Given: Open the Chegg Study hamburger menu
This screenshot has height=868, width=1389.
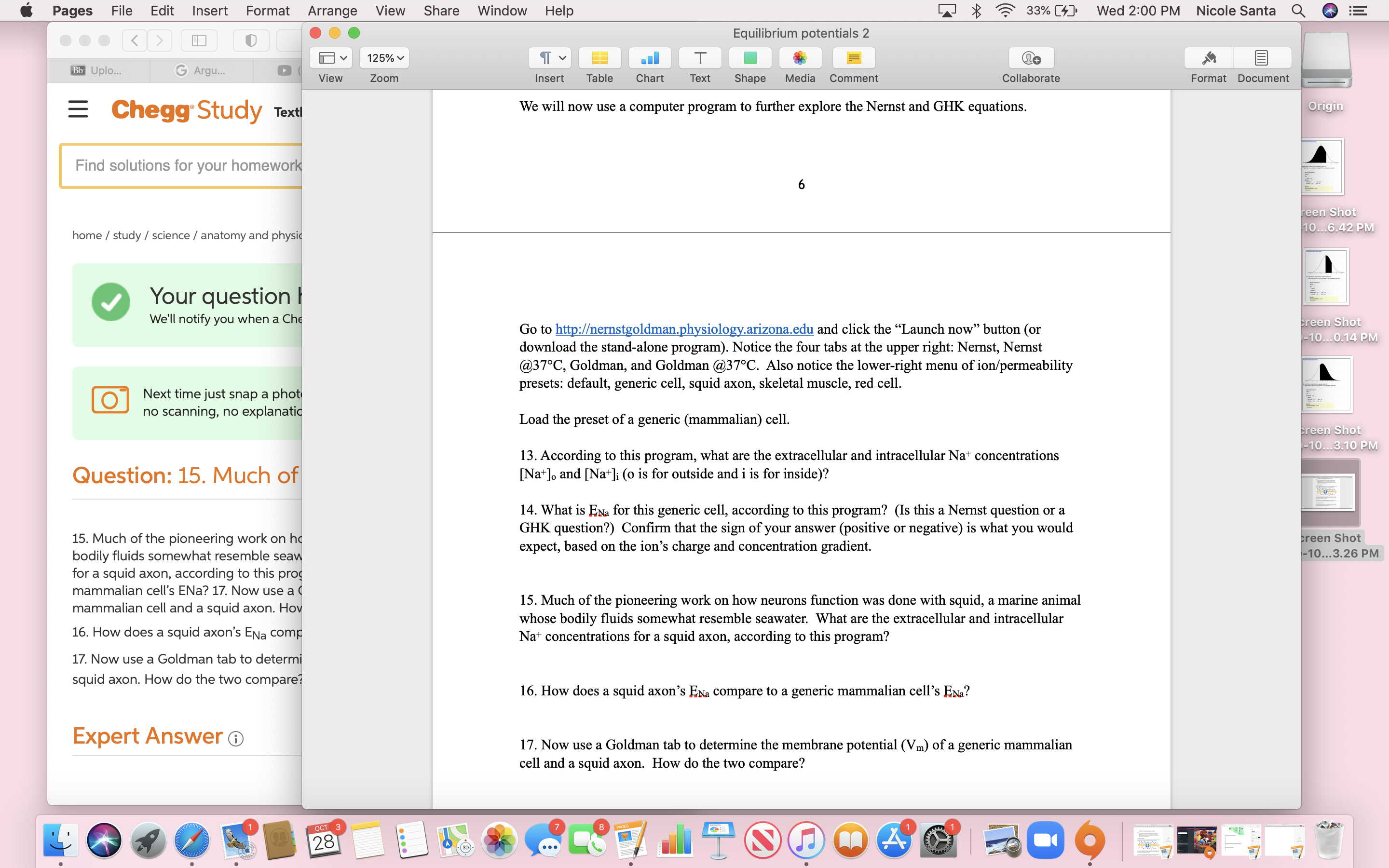Looking at the screenshot, I should click(x=78, y=109).
